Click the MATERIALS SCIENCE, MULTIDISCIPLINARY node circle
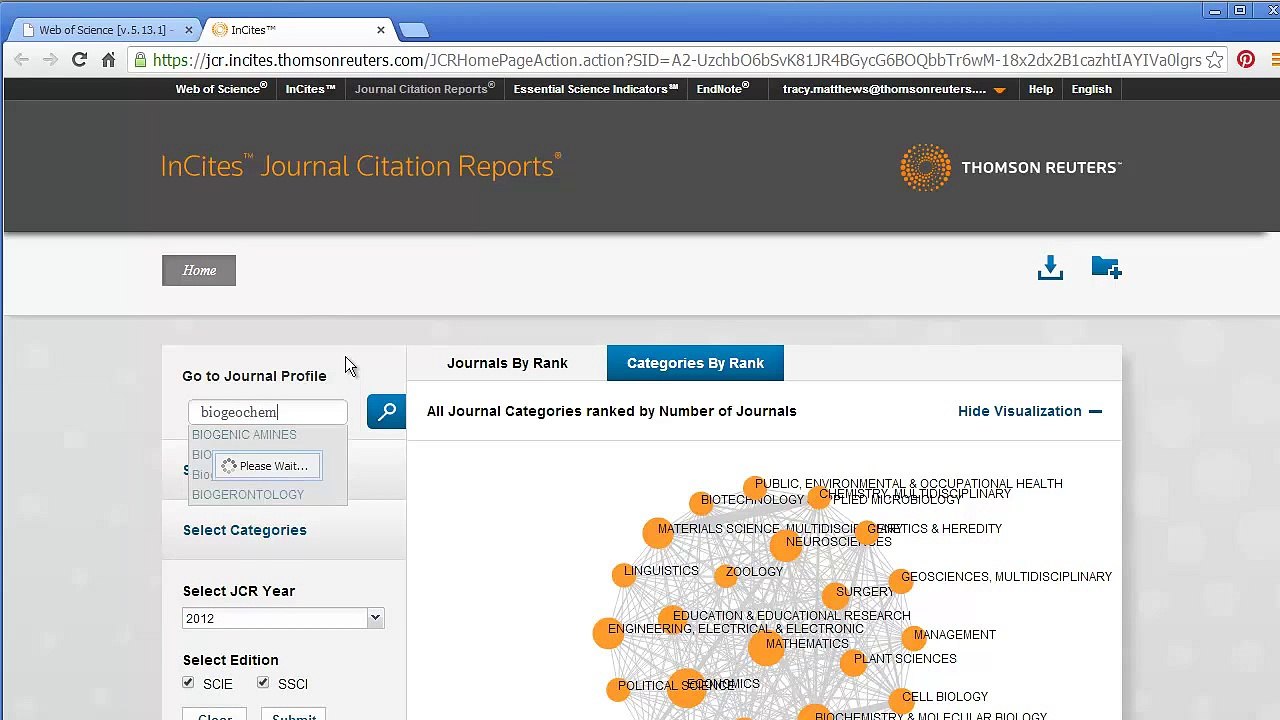 point(658,533)
